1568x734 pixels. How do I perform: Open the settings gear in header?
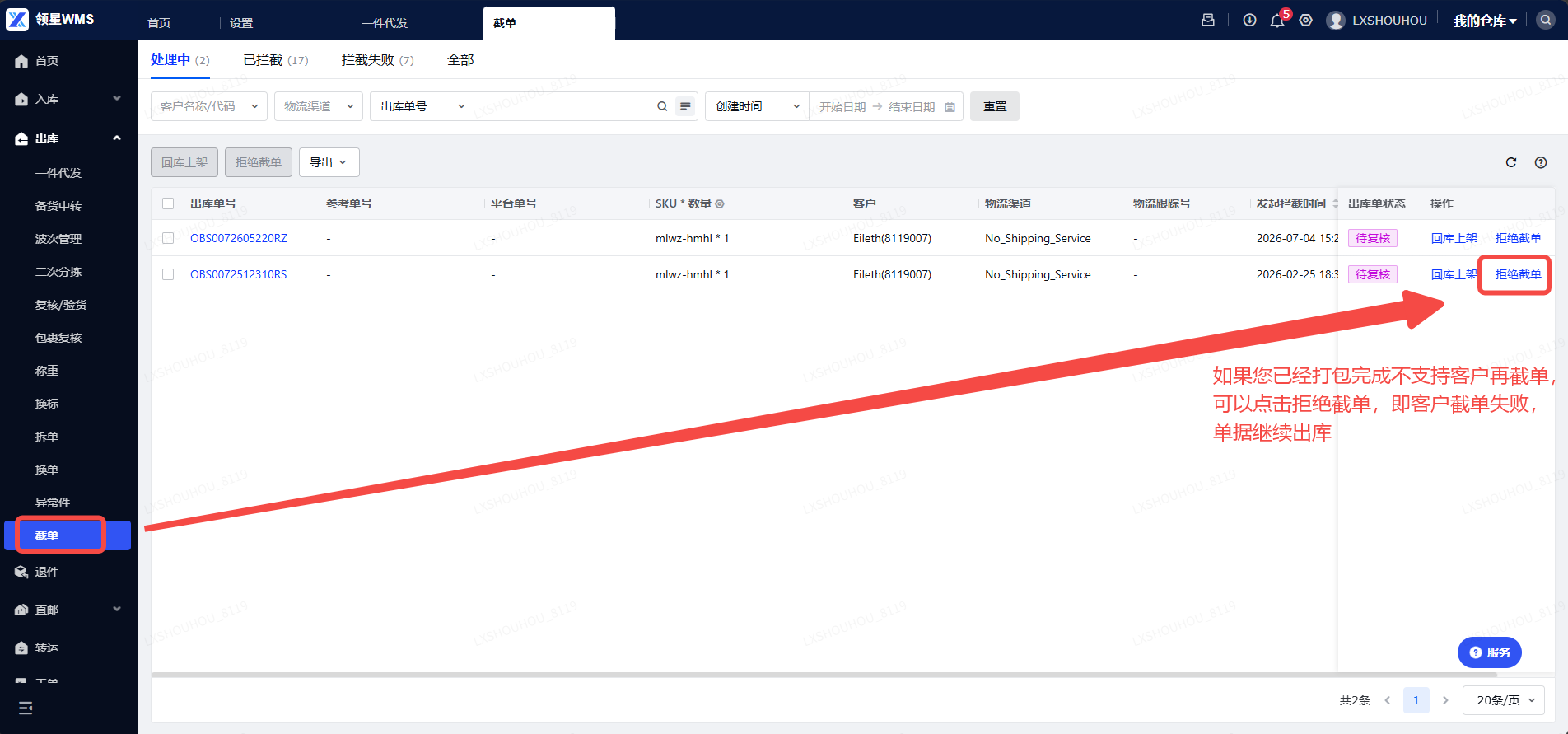point(1306,20)
